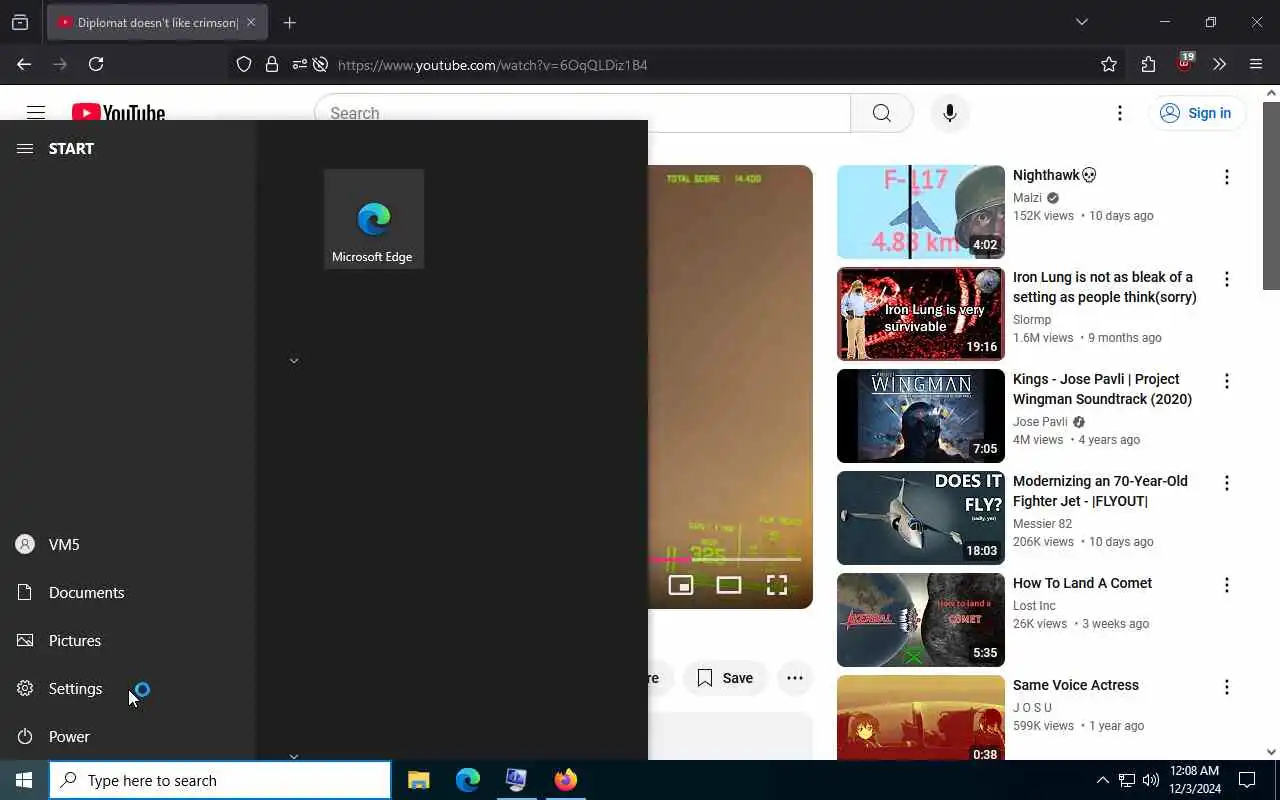Click the YouTube URL in the address bar
The width and height of the screenshot is (1280, 800).
(x=493, y=65)
